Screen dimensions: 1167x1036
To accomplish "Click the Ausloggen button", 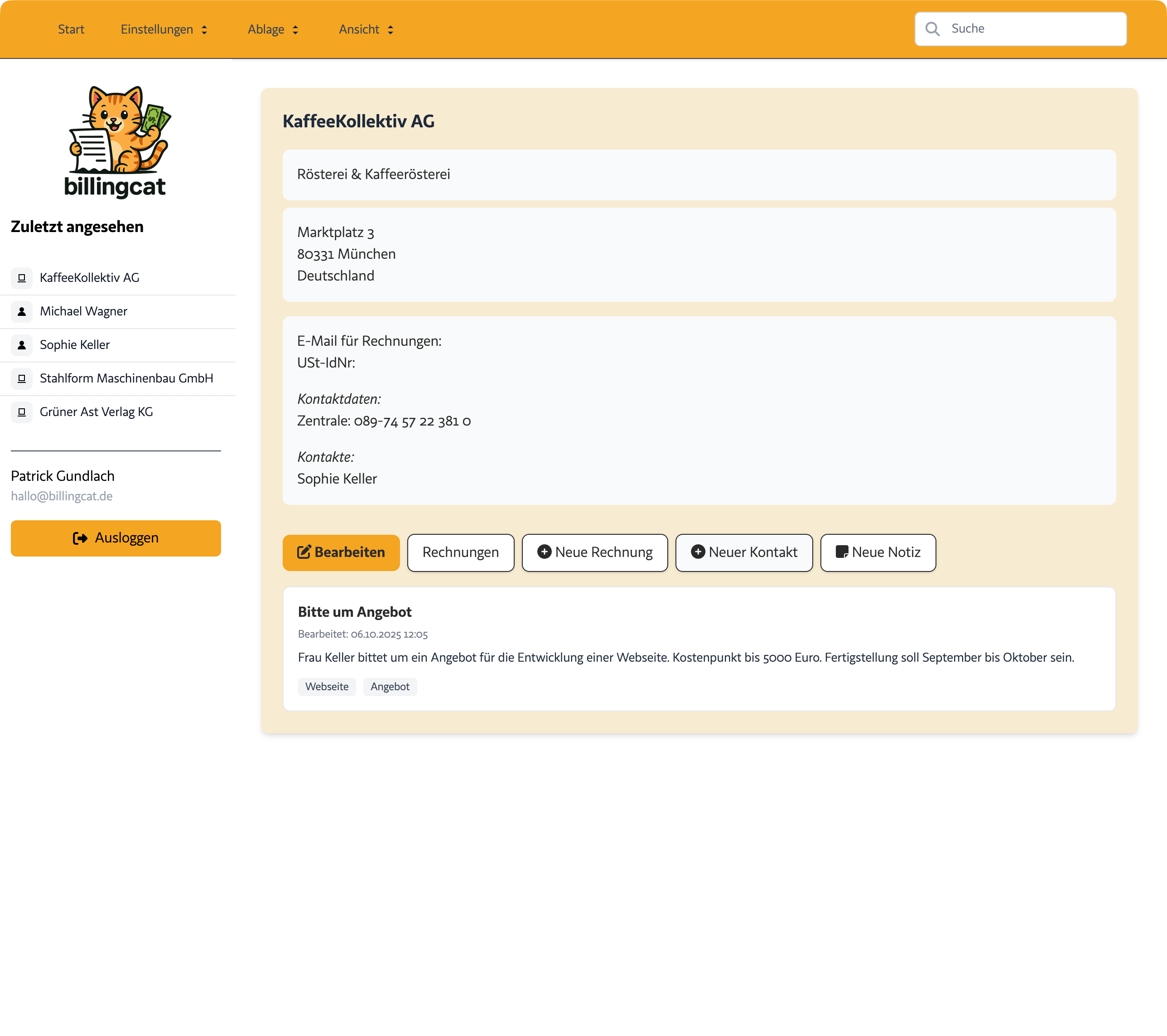I will [x=116, y=538].
